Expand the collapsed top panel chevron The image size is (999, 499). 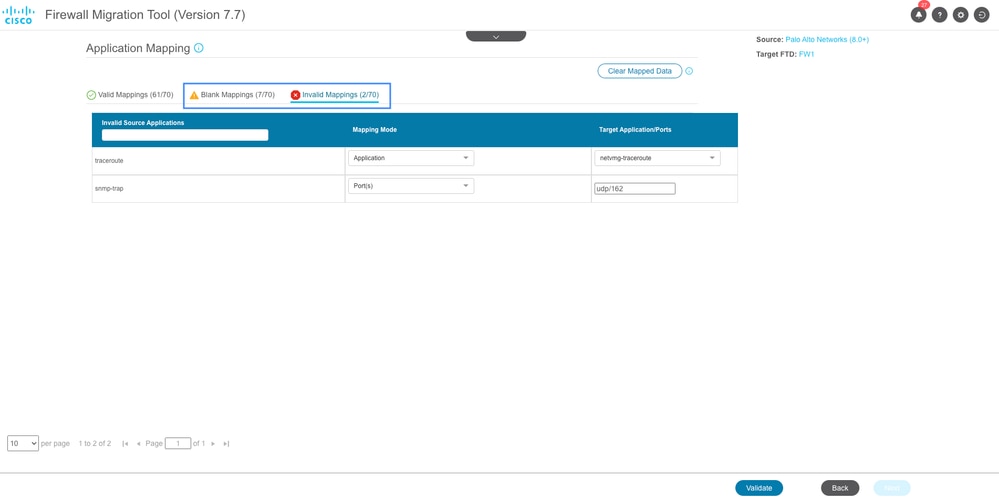(x=496, y=36)
